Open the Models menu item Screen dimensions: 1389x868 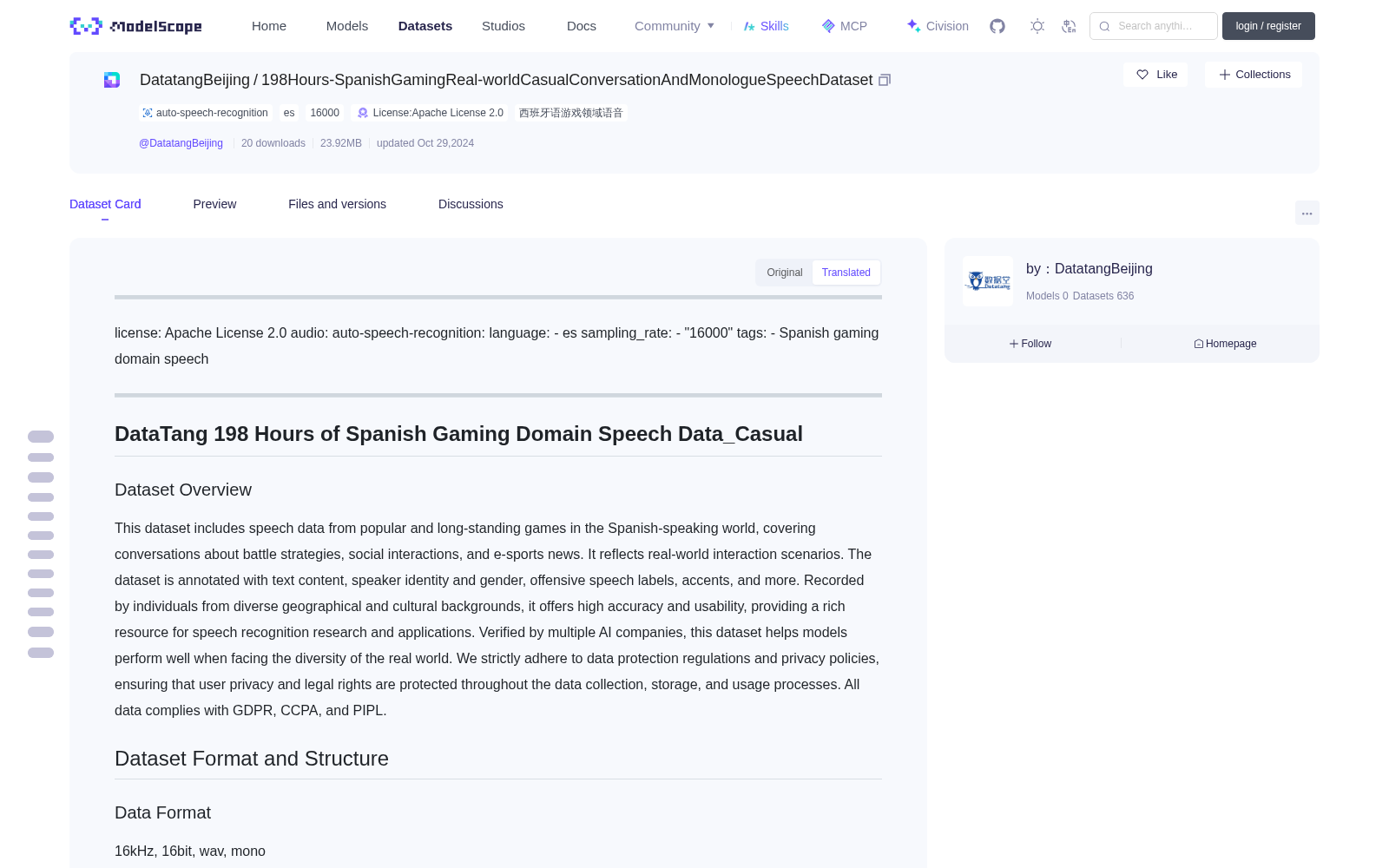tap(347, 26)
